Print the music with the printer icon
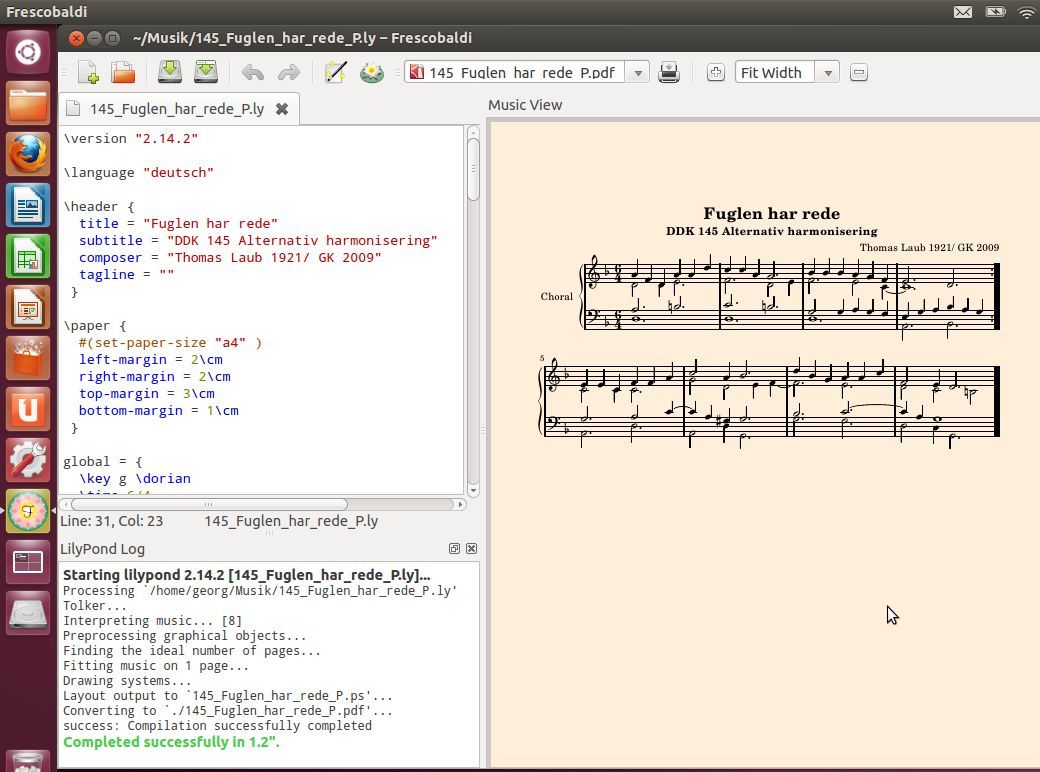Viewport: 1040px width, 772px height. 669,72
